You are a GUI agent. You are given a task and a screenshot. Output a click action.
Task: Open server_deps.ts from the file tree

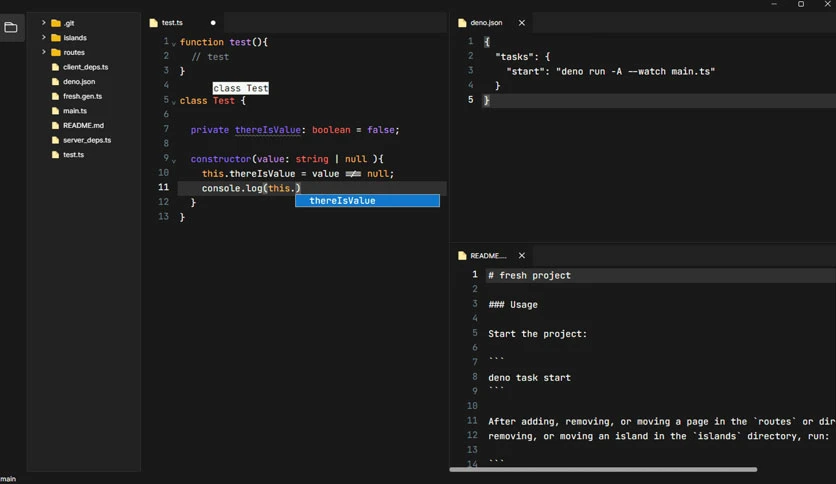tap(87, 140)
